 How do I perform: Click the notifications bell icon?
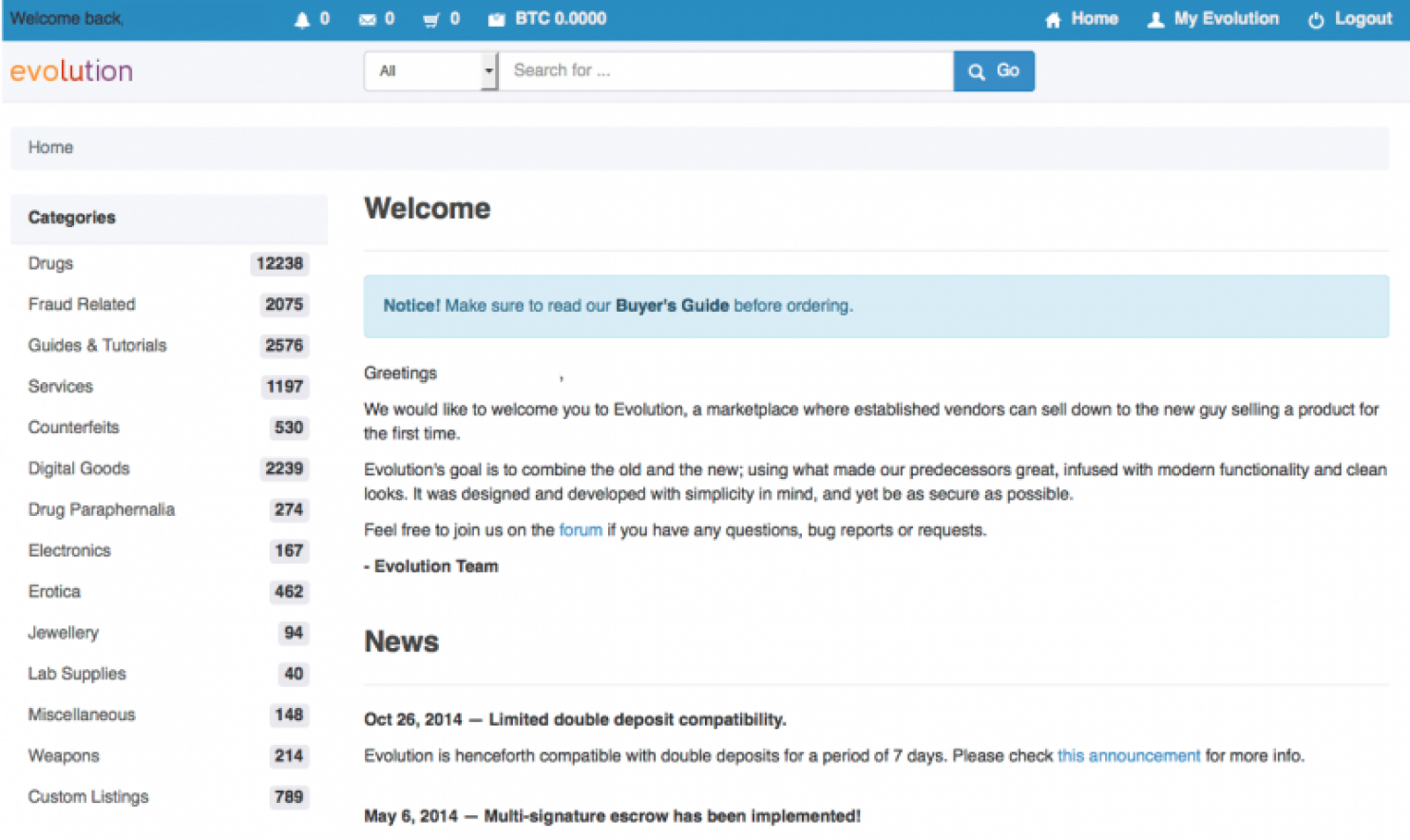(302, 20)
